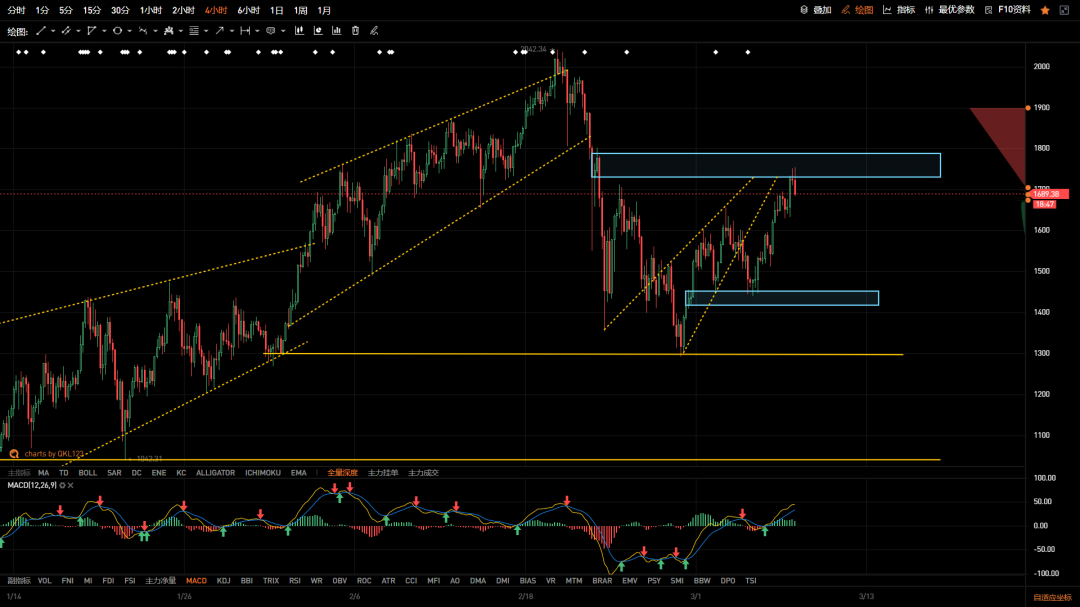
Task: Click the favorite star icon
Action: point(1045,10)
